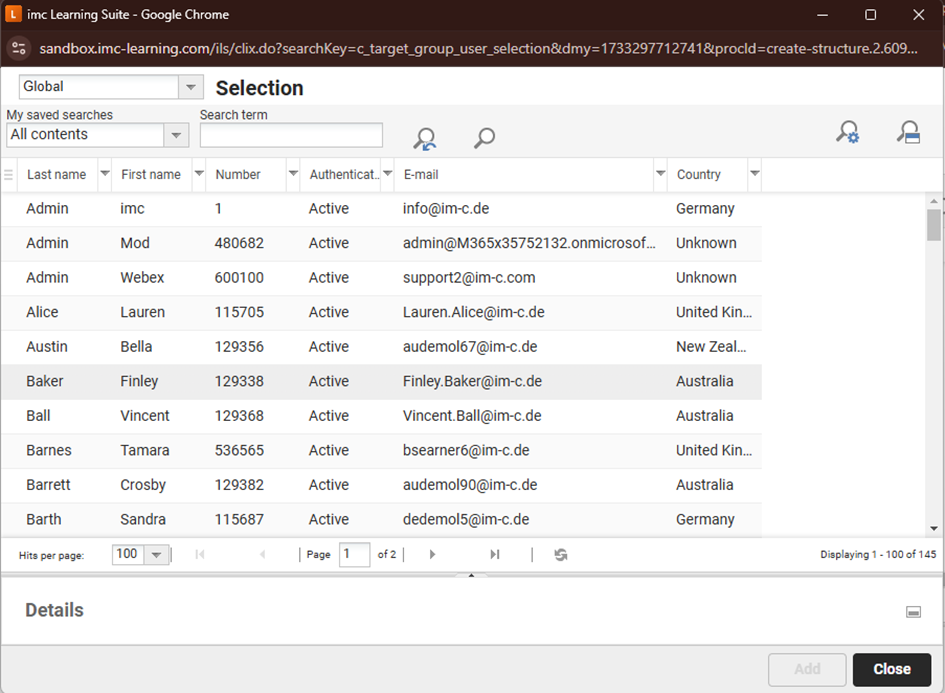The image size is (945, 693).
Task: Refresh the results list
Action: 560,554
